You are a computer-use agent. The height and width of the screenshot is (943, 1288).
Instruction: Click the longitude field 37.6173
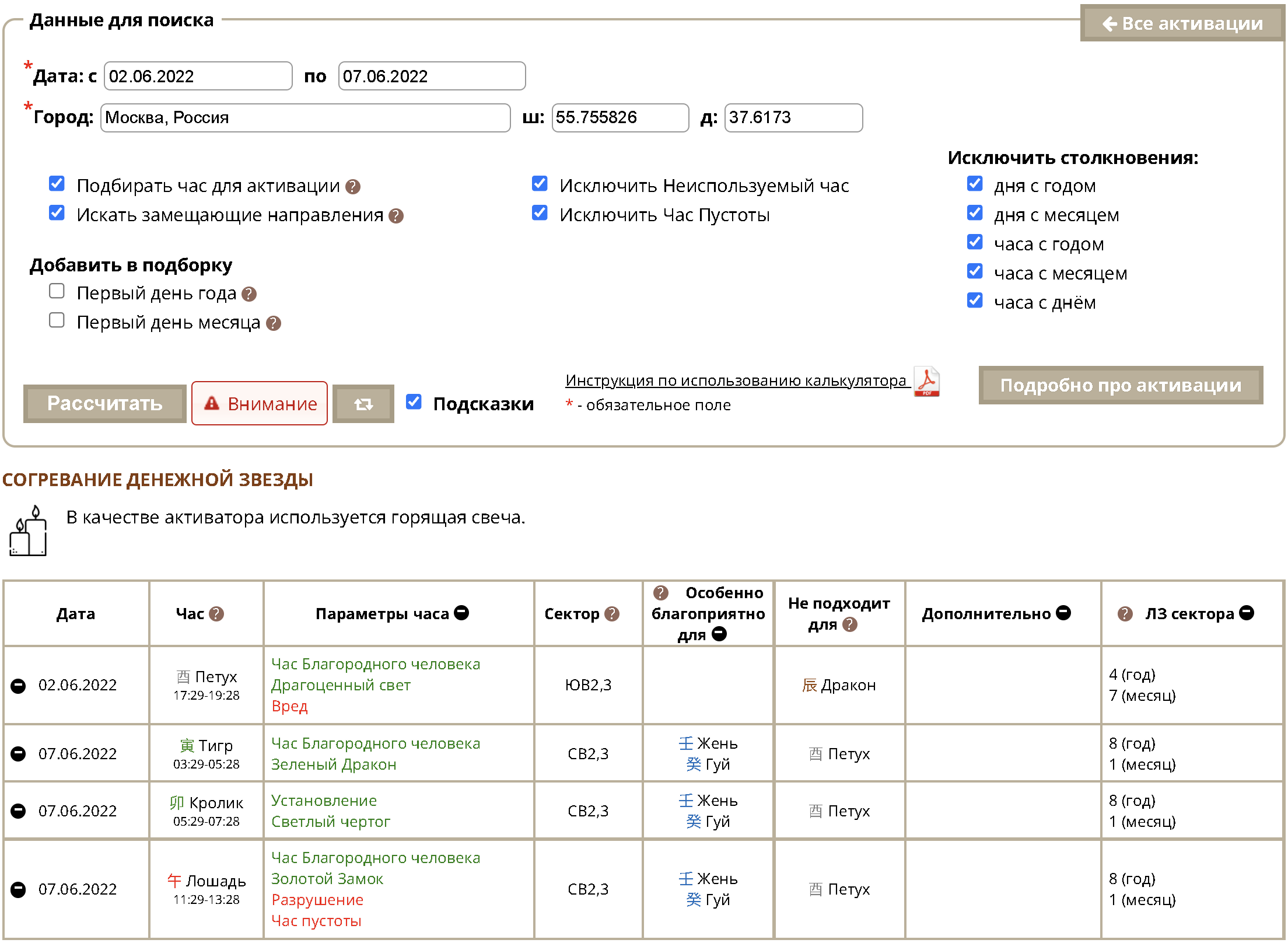(794, 118)
